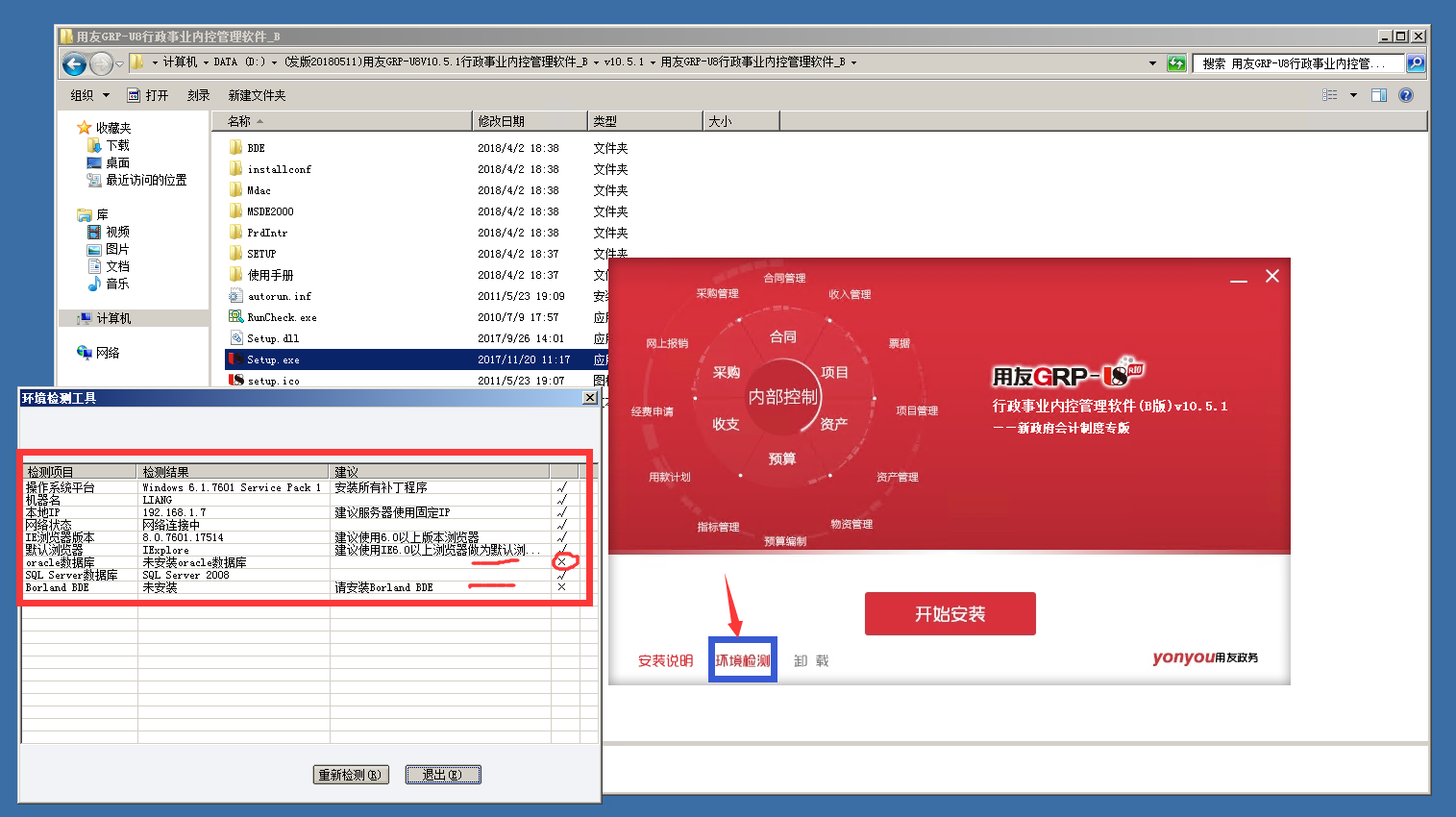
Task: Click the change view icon in toolbar
Action: click(1330, 95)
